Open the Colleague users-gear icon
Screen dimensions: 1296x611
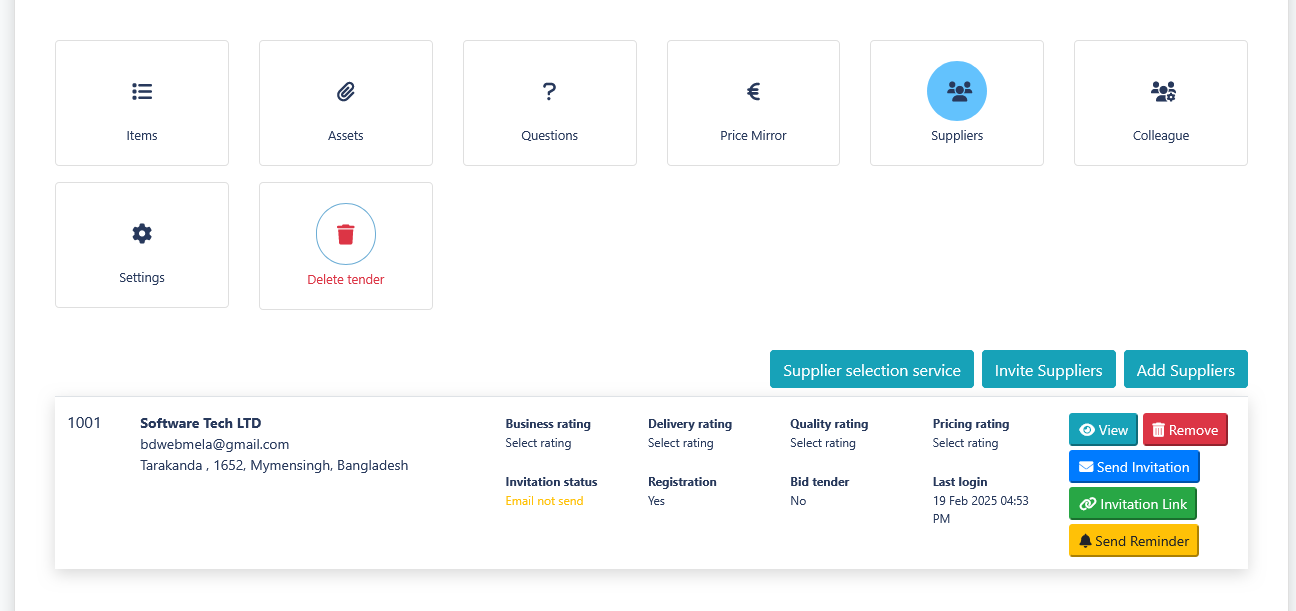1163,92
